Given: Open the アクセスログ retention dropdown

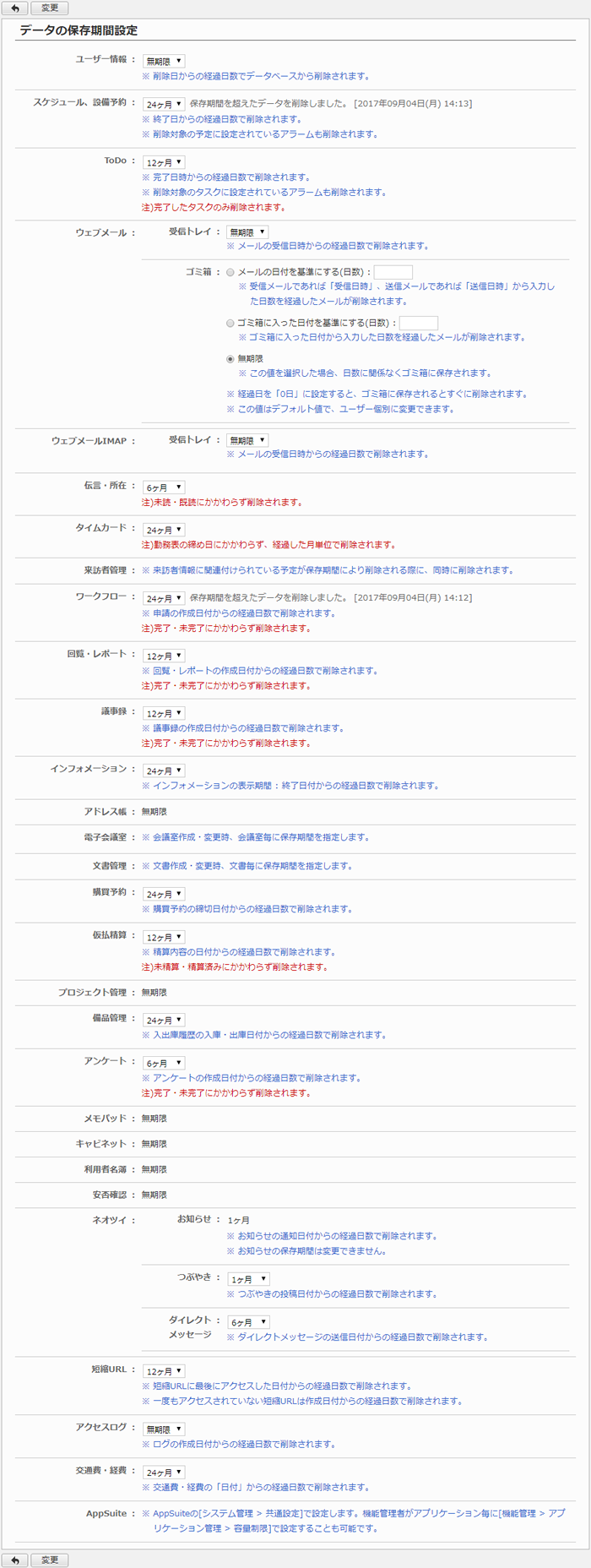Looking at the screenshot, I should click(163, 1429).
